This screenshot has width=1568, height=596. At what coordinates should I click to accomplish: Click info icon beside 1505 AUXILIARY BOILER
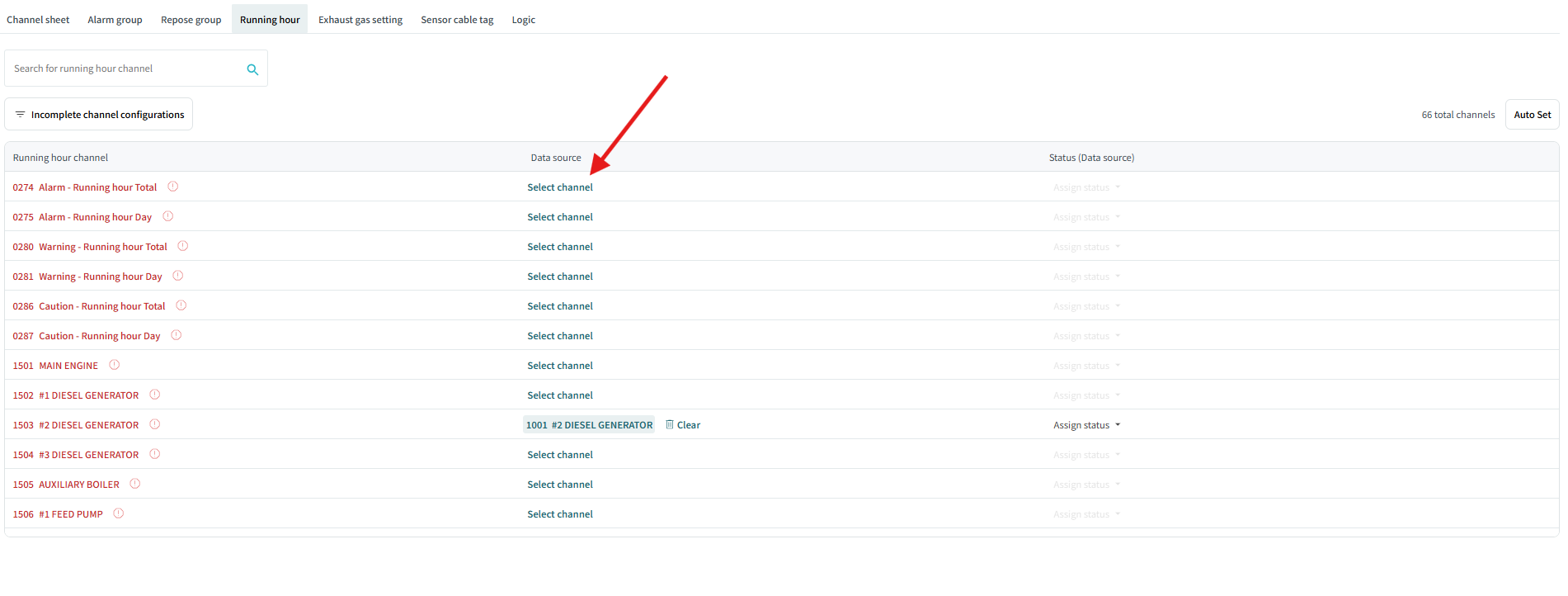point(135,484)
